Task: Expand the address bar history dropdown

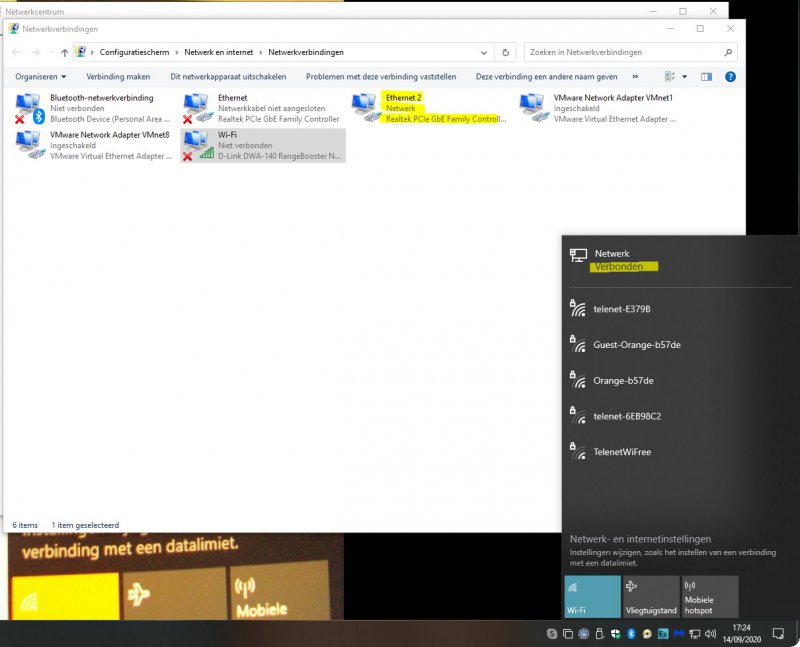Action: tap(484, 52)
